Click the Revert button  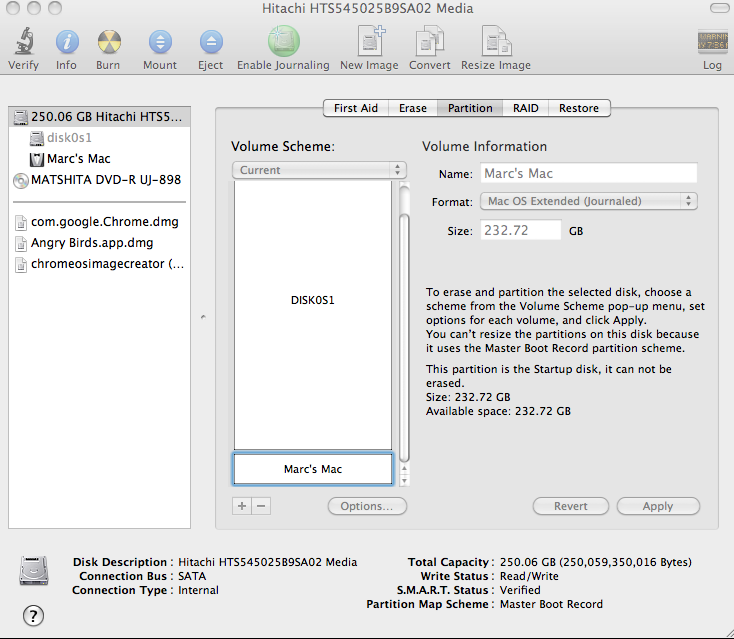click(x=571, y=506)
